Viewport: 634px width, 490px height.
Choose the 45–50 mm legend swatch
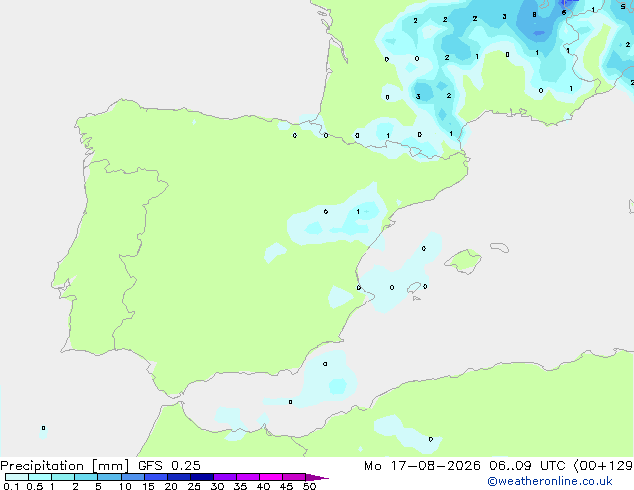(x=294, y=477)
